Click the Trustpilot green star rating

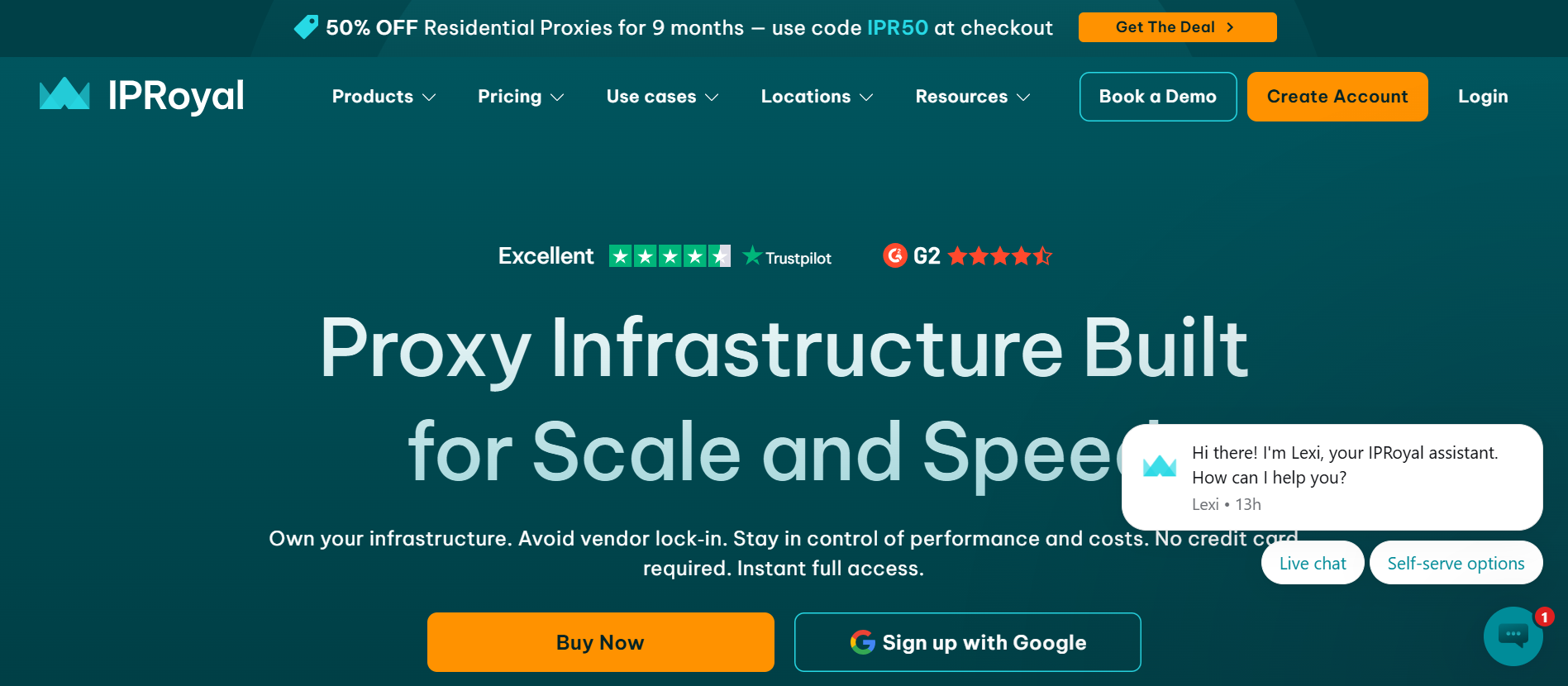[x=670, y=256]
